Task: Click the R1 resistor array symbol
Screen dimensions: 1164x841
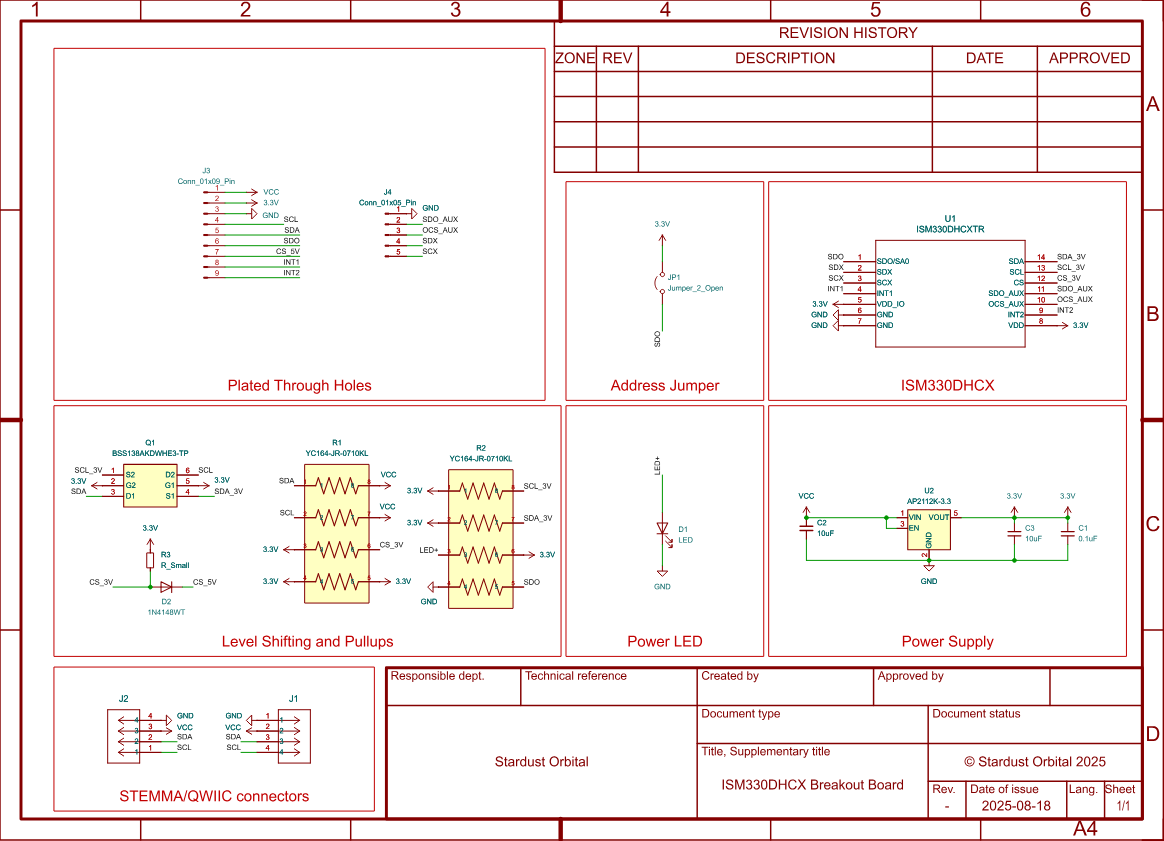Action: (336, 533)
